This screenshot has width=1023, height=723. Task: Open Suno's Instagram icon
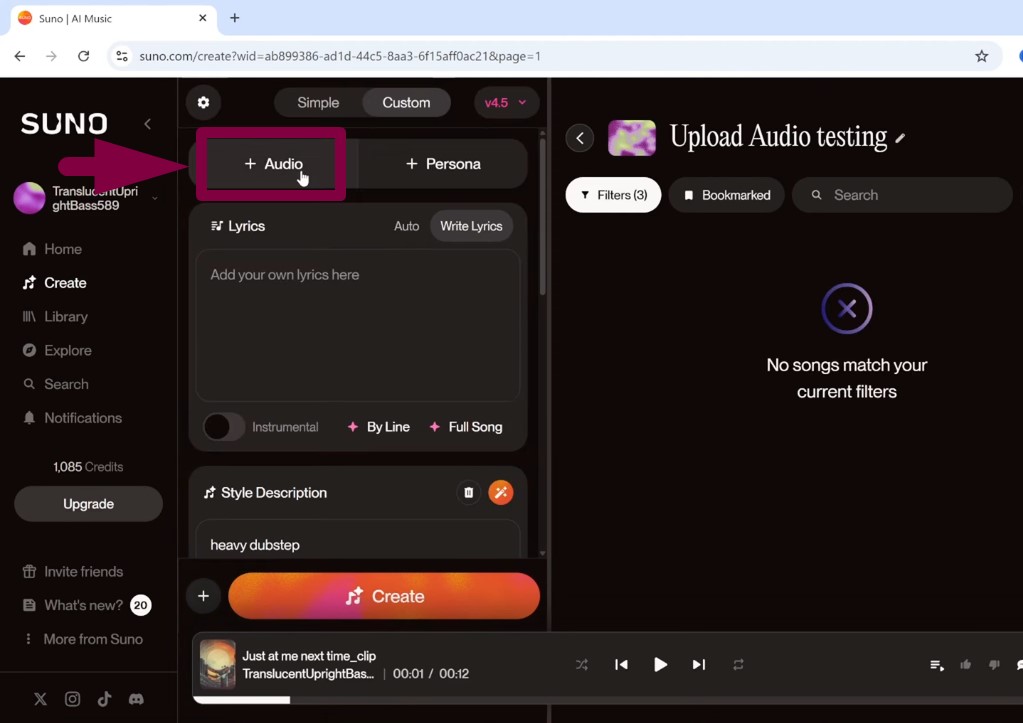pos(72,700)
